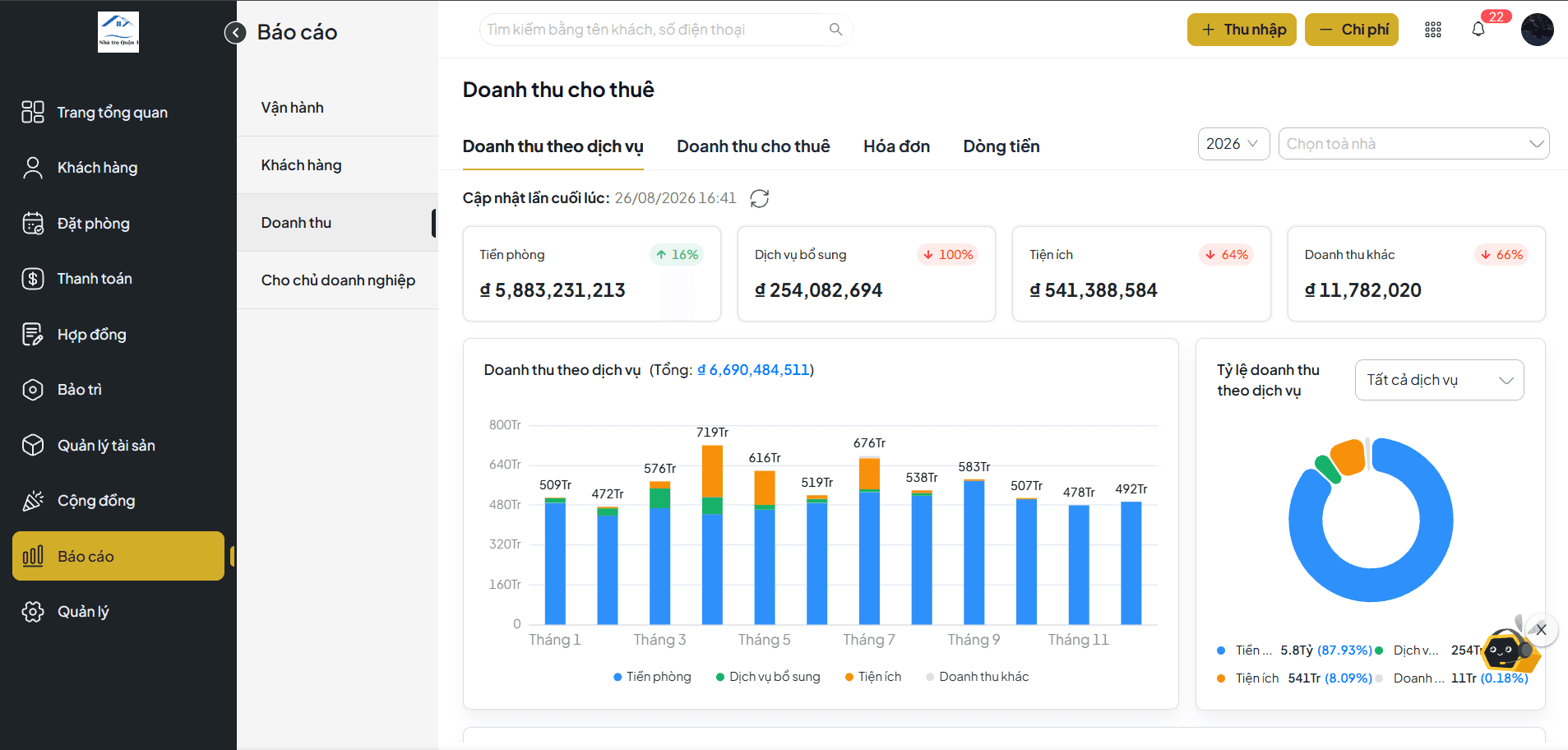
Task: Switch to Doanh thu theo dịch vụ tab
Action: 553,146
